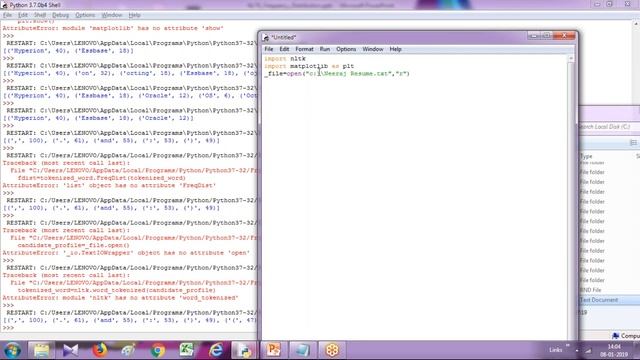Open Shell menu in Python Shell window
The height and width of the screenshot is (360, 640).
[x=40, y=15]
